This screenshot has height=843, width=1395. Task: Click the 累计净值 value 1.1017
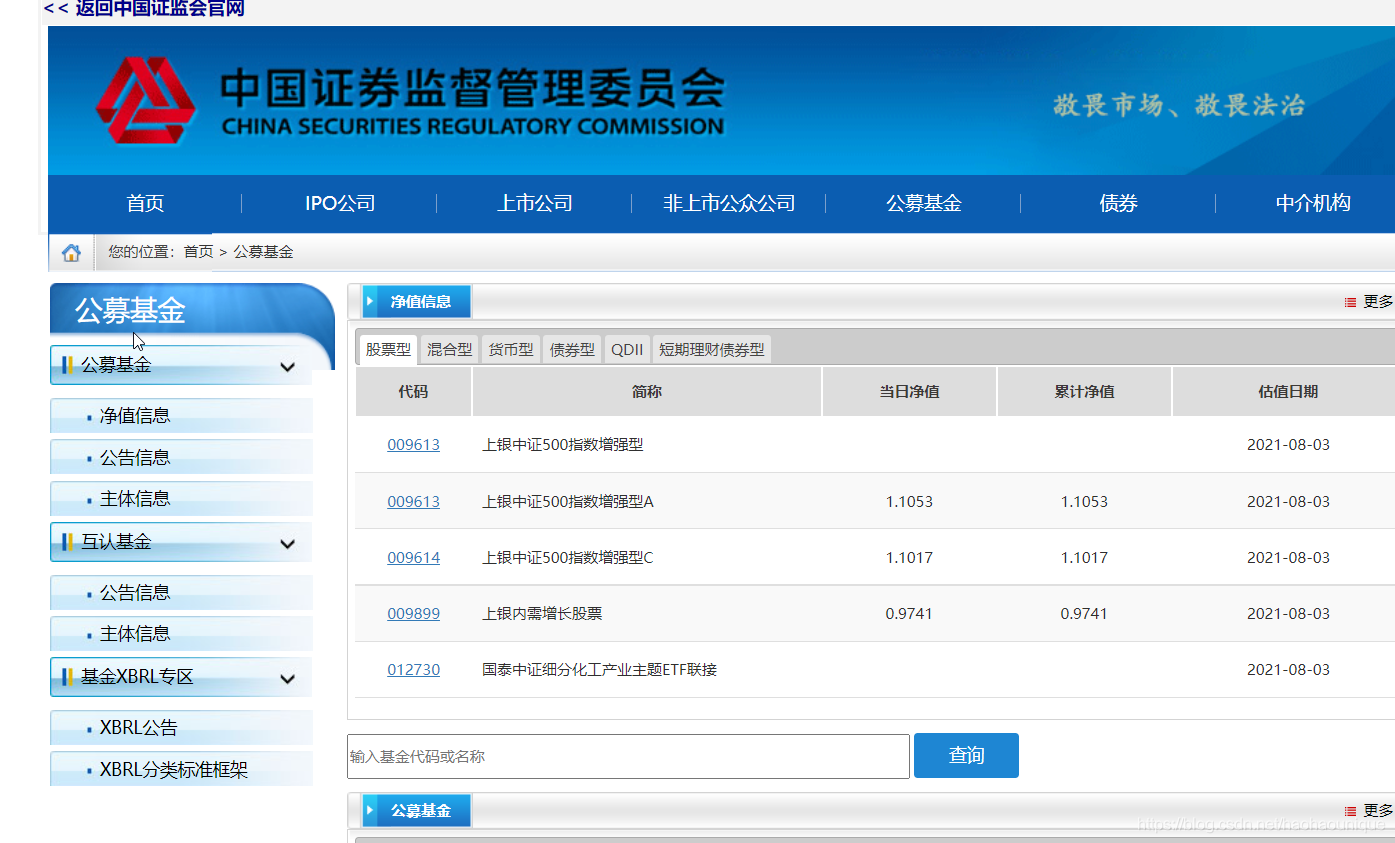pyautogui.click(x=1084, y=558)
